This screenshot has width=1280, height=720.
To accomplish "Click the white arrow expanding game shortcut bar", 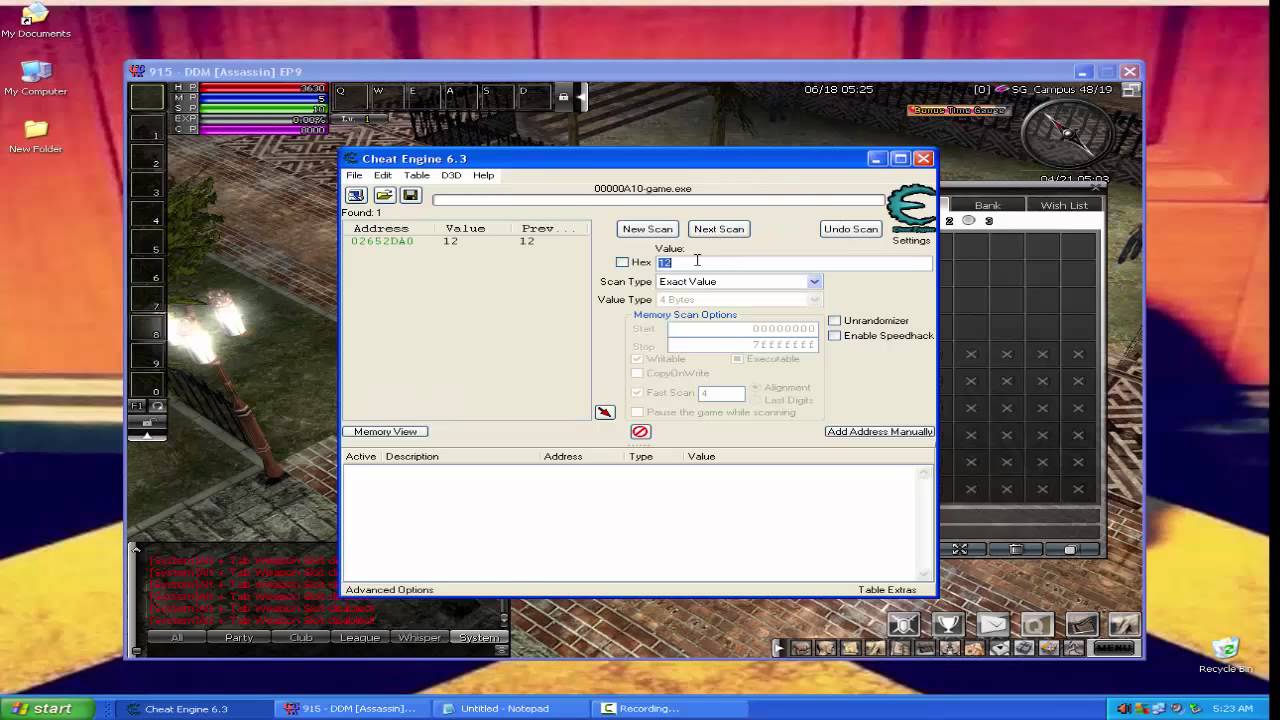I will [x=778, y=648].
